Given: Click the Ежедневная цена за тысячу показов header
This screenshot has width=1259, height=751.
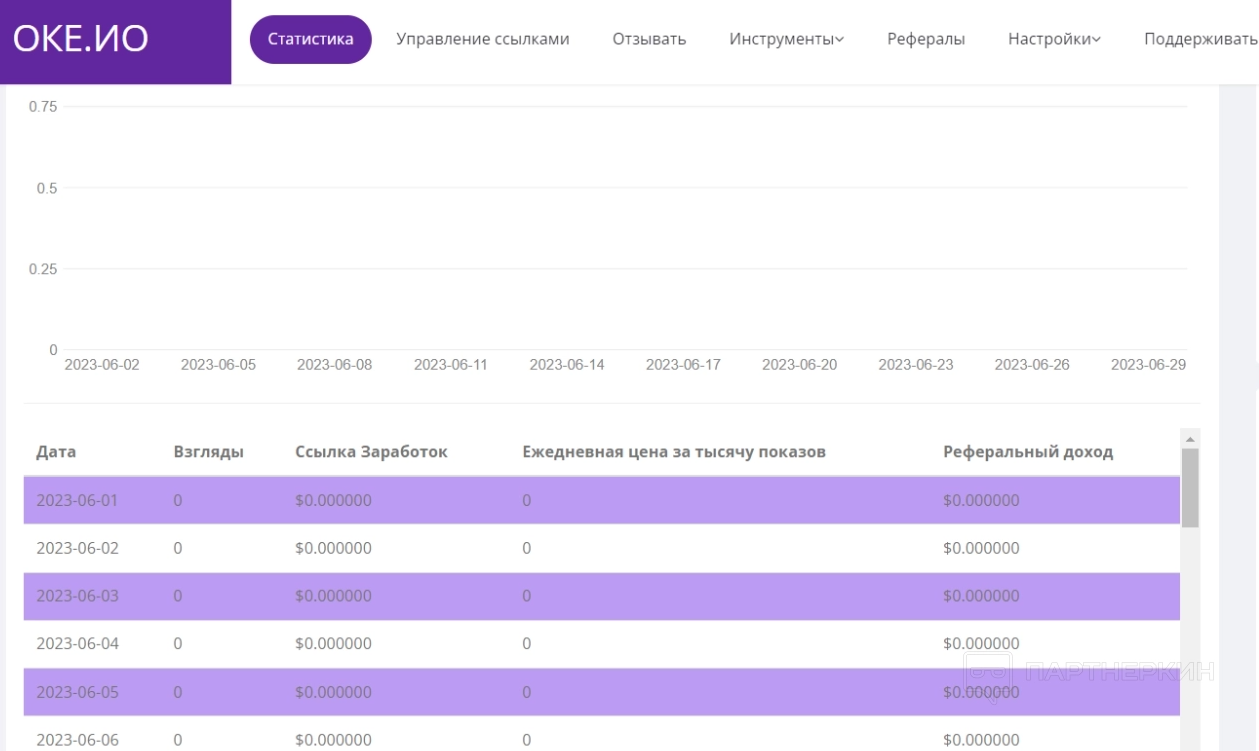Looking at the screenshot, I should click(673, 452).
